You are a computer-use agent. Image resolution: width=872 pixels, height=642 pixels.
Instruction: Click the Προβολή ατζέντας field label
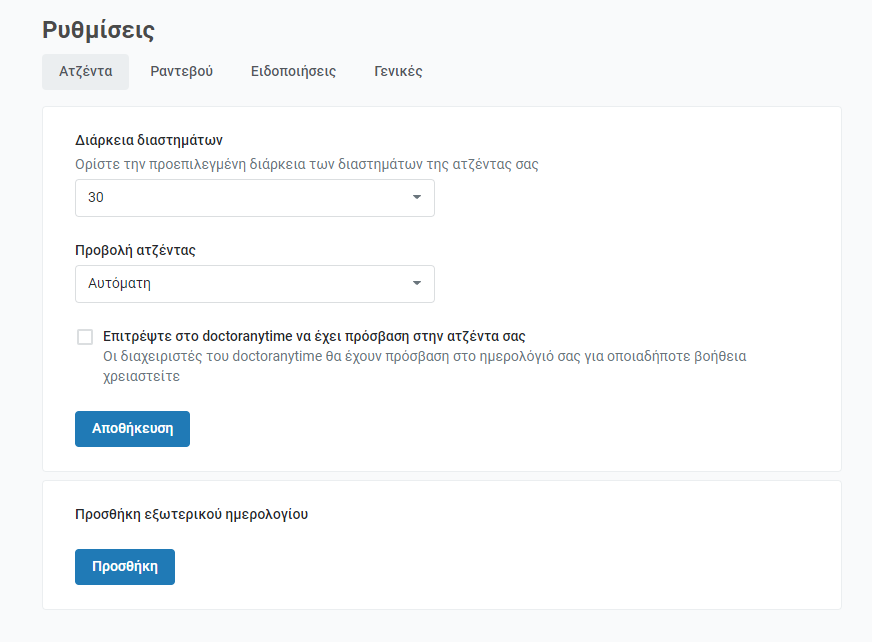[136, 250]
